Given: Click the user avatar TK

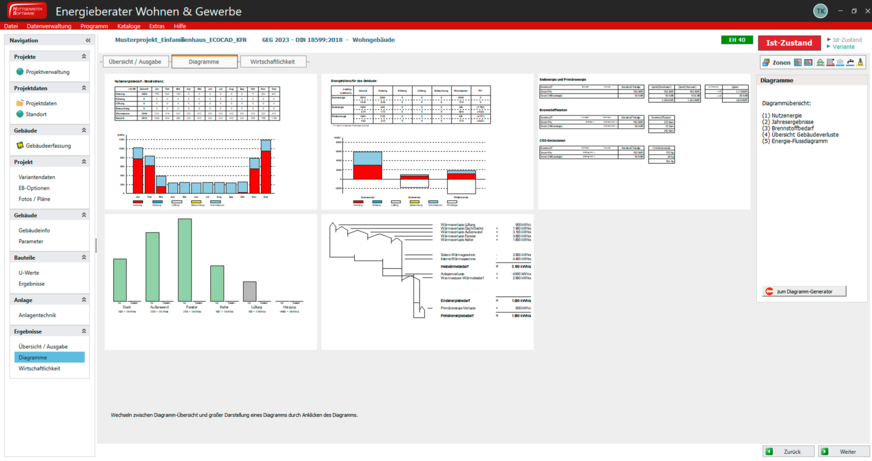Looking at the screenshot, I should pyautogui.click(x=820, y=10).
